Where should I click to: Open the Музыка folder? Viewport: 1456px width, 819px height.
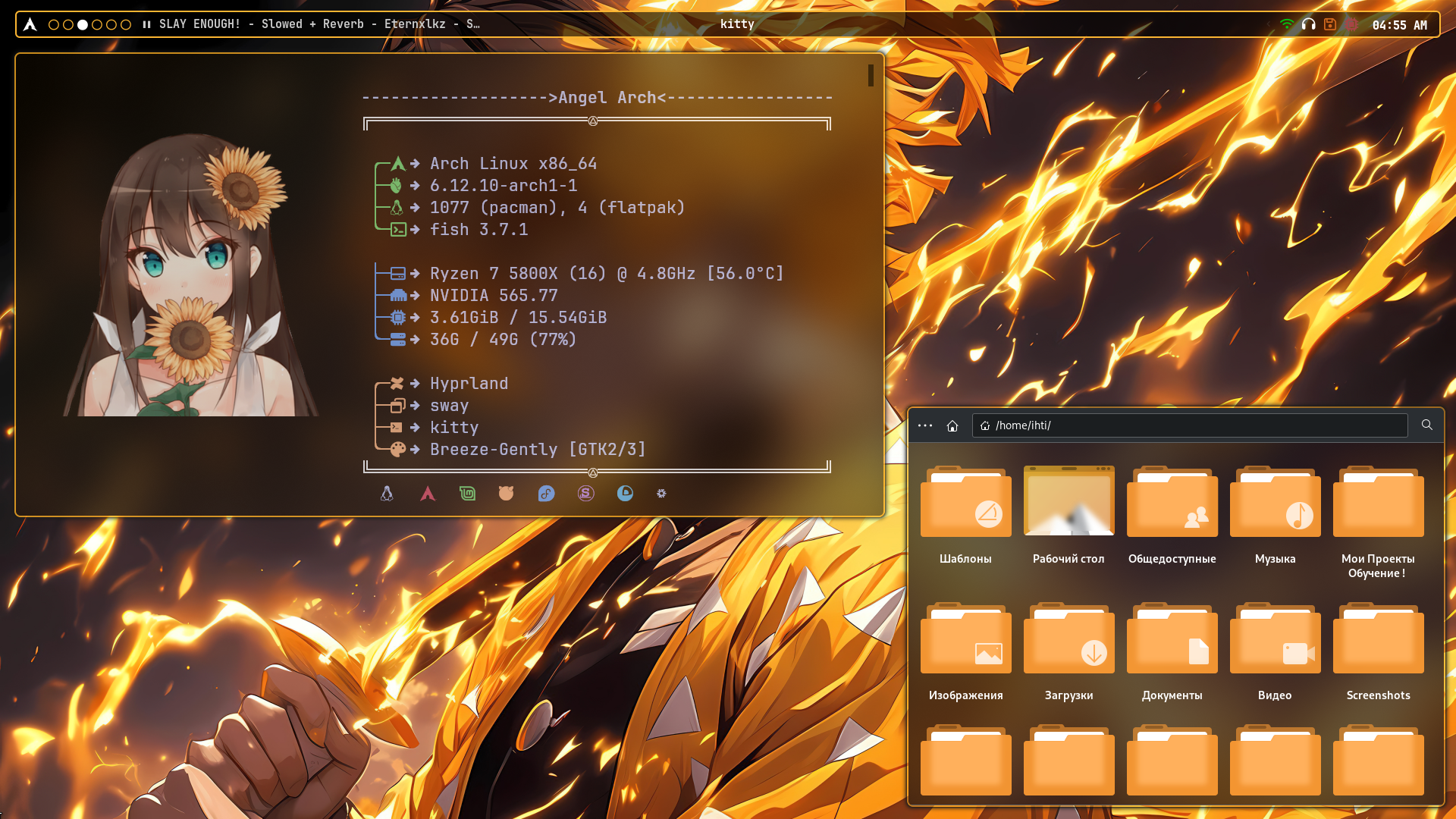[1275, 504]
